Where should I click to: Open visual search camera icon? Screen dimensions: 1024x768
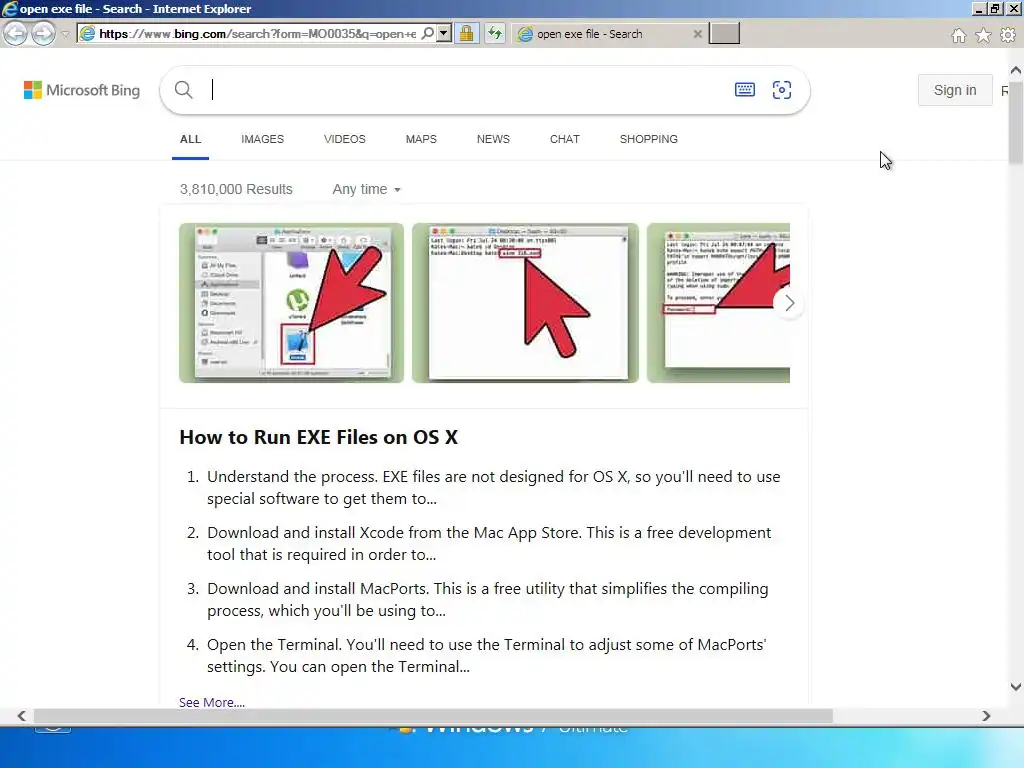click(782, 90)
